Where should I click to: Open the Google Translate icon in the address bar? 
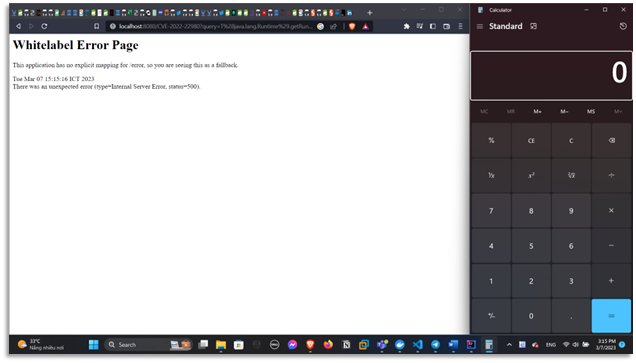[x=320, y=26]
